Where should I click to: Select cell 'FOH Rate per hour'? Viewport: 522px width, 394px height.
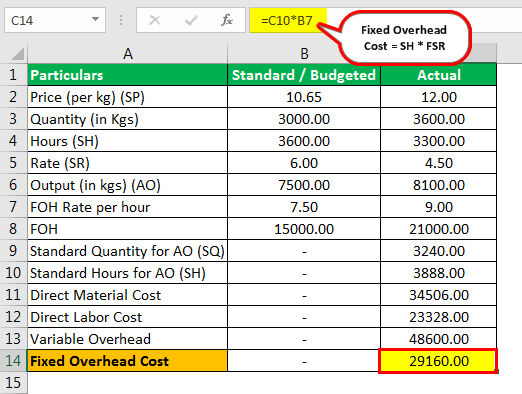pyautogui.click(x=128, y=207)
